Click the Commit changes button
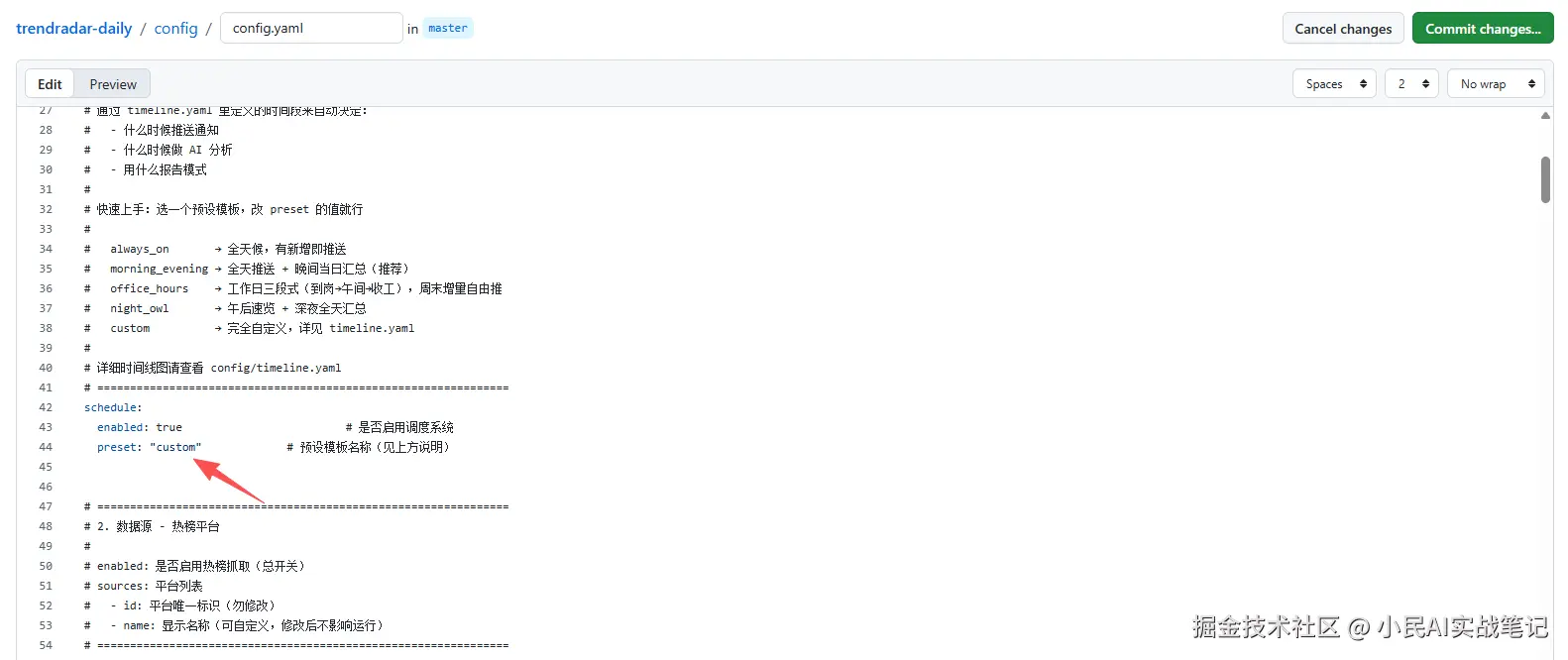 [x=1482, y=29]
